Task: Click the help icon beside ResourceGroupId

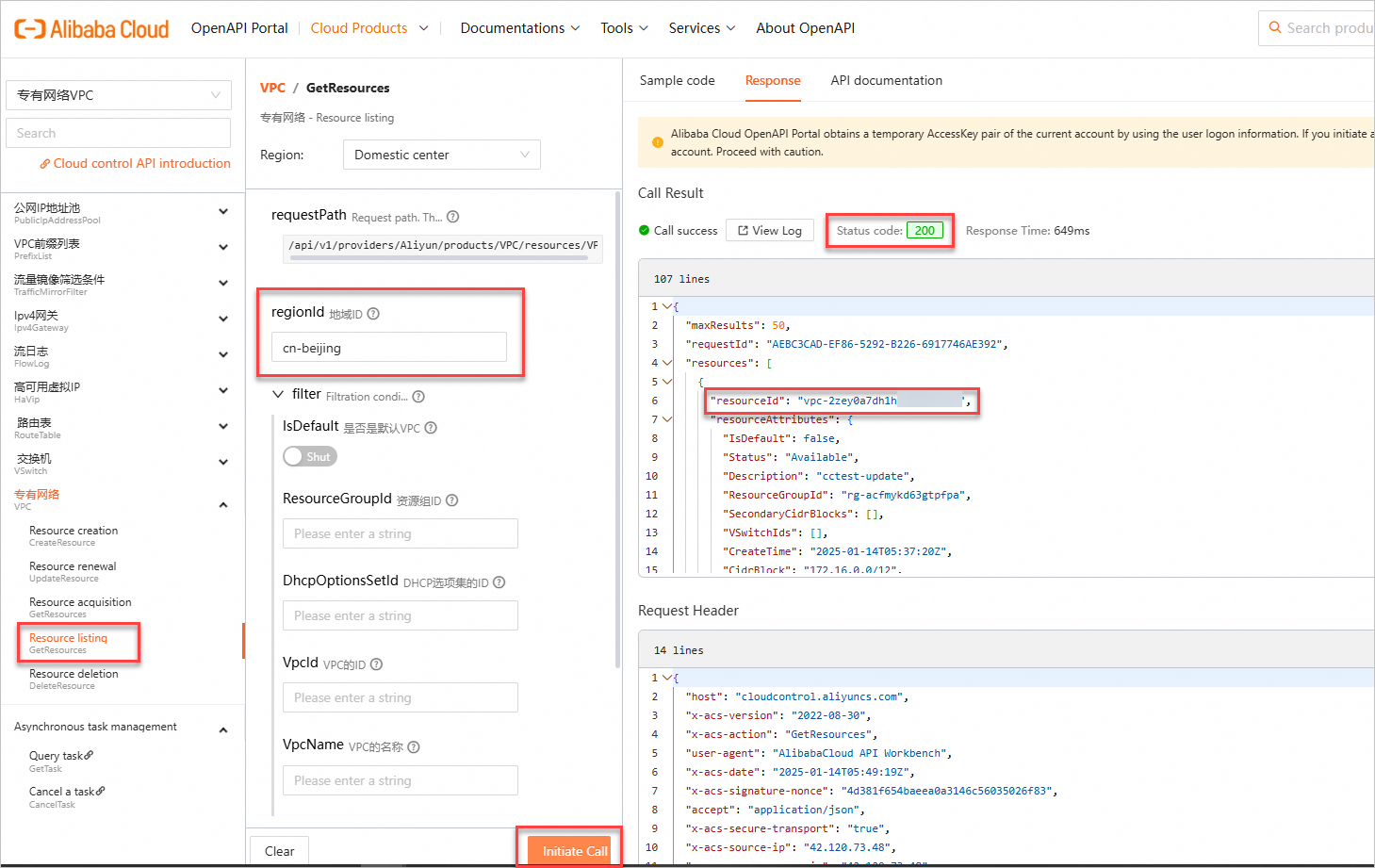Action: tap(452, 500)
